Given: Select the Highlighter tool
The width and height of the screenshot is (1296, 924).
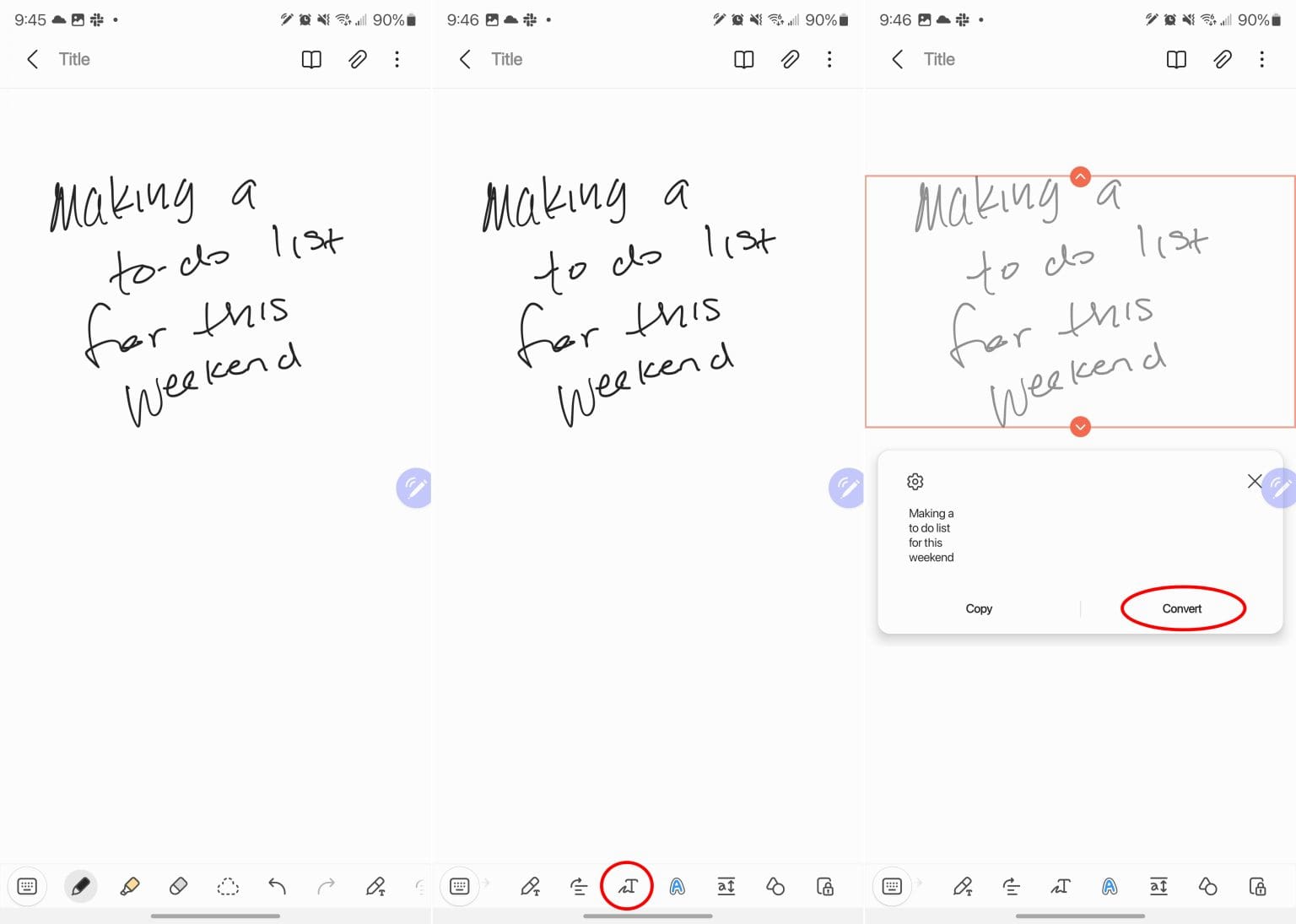Looking at the screenshot, I should tap(130, 886).
